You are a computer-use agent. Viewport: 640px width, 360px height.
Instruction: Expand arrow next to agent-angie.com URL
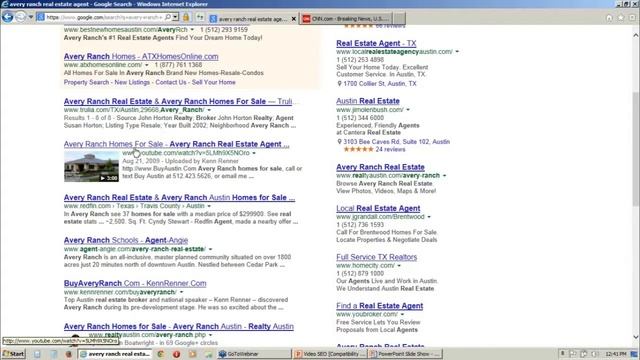[211, 249]
